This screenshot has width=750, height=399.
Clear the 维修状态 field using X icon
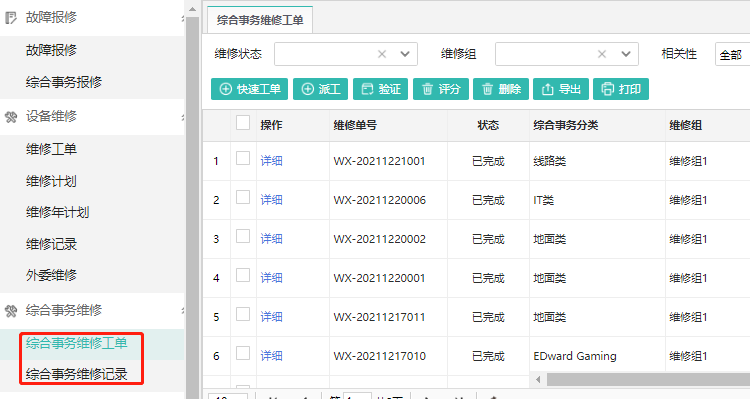tap(382, 54)
